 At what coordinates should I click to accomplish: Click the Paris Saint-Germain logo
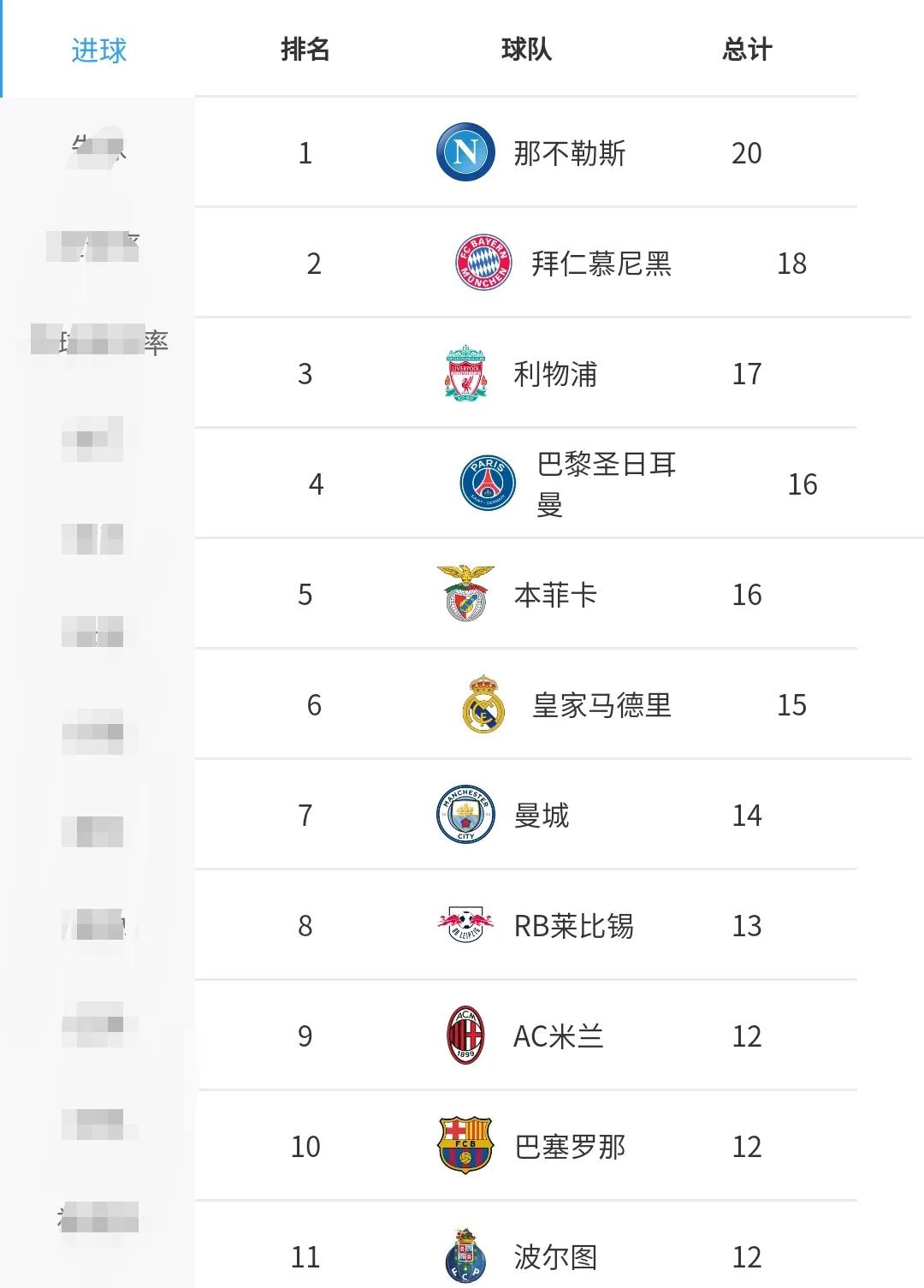[x=488, y=483]
